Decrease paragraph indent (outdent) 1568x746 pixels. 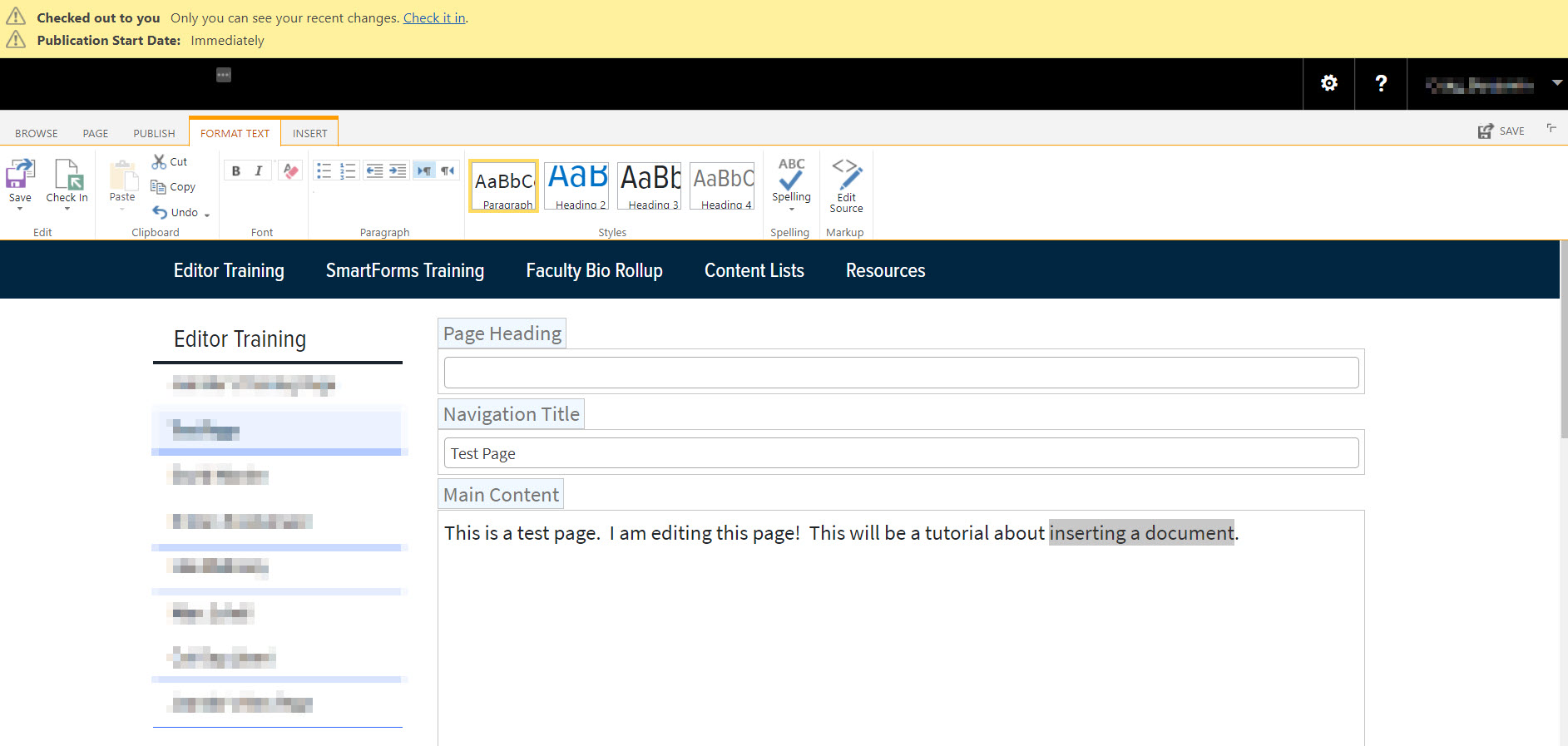(x=374, y=170)
